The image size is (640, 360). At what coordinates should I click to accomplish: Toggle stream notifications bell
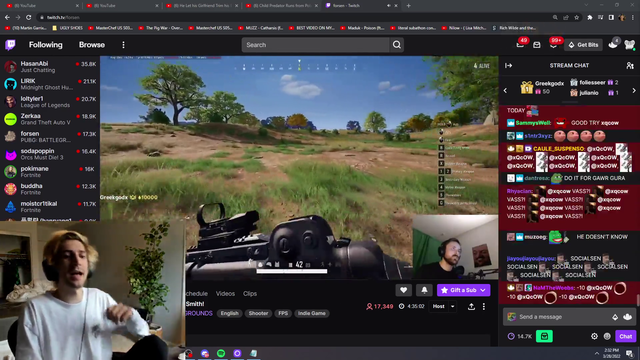click(424, 290)
